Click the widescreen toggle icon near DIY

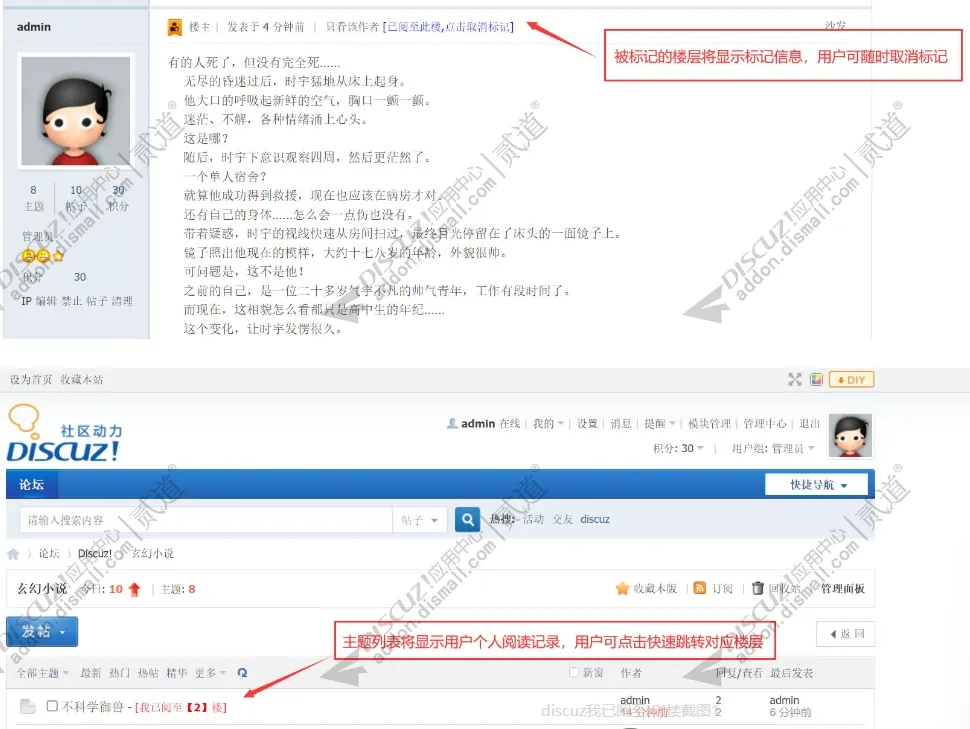click(795, 380)
